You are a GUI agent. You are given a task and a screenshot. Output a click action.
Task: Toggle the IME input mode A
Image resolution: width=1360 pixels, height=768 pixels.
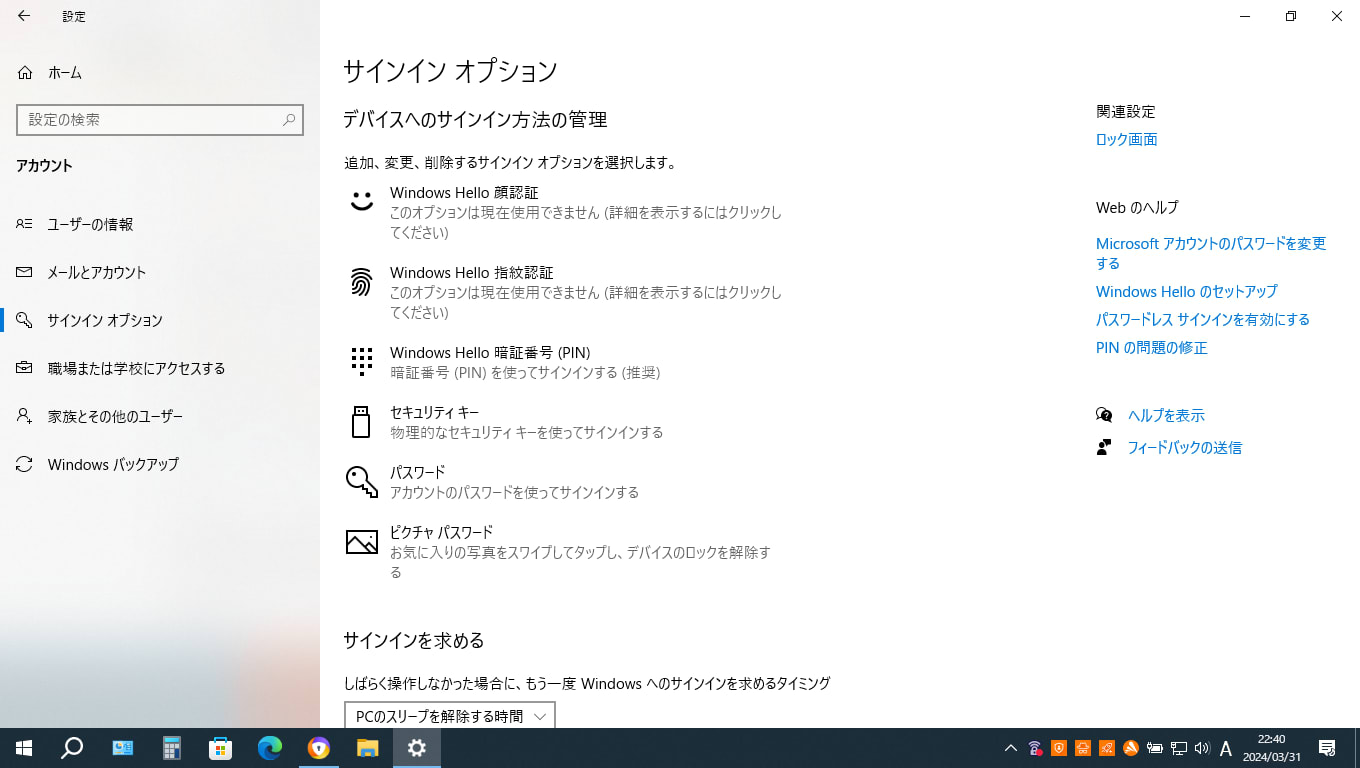pos(1226,748)
